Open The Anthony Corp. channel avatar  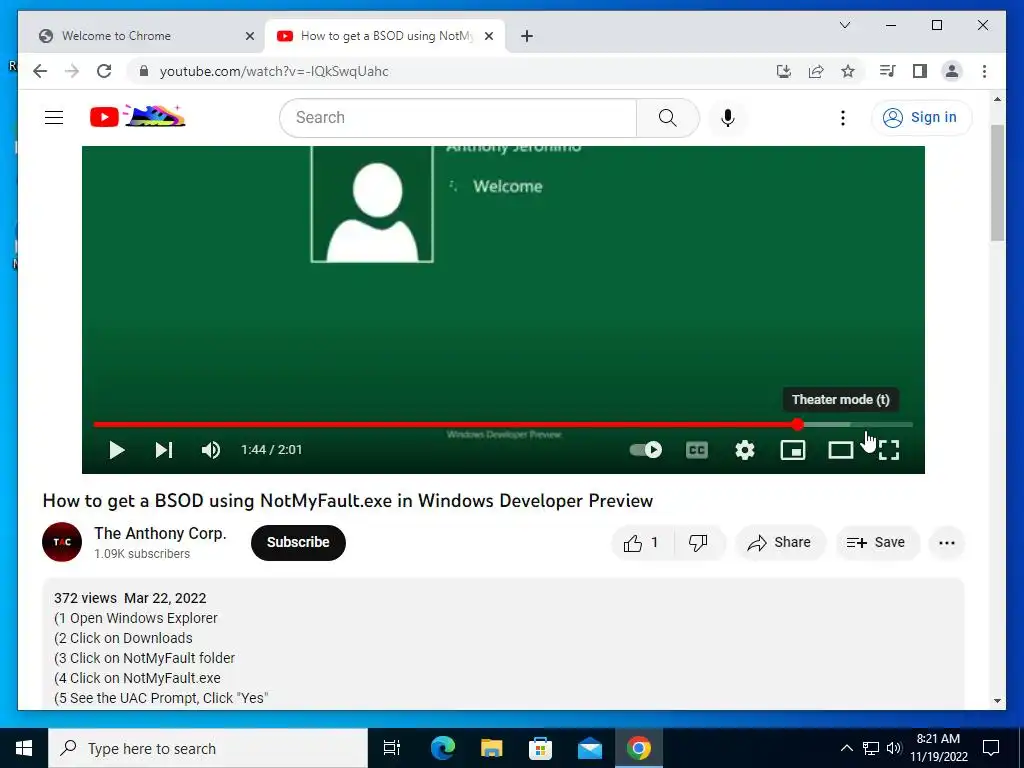[62, 542]
